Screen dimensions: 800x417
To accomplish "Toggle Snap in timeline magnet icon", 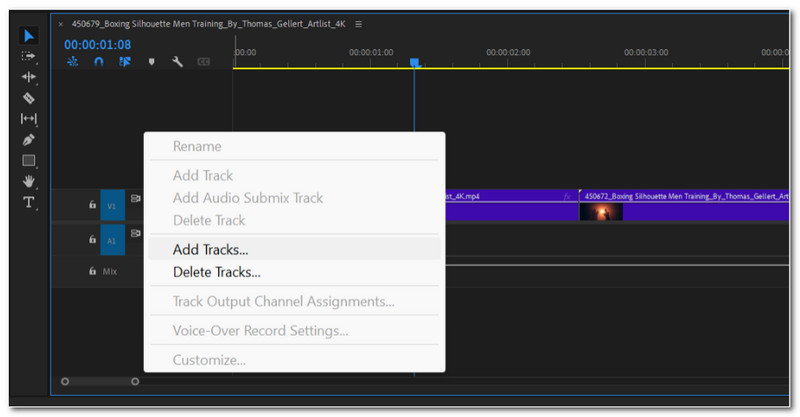I will click(98, 62).
